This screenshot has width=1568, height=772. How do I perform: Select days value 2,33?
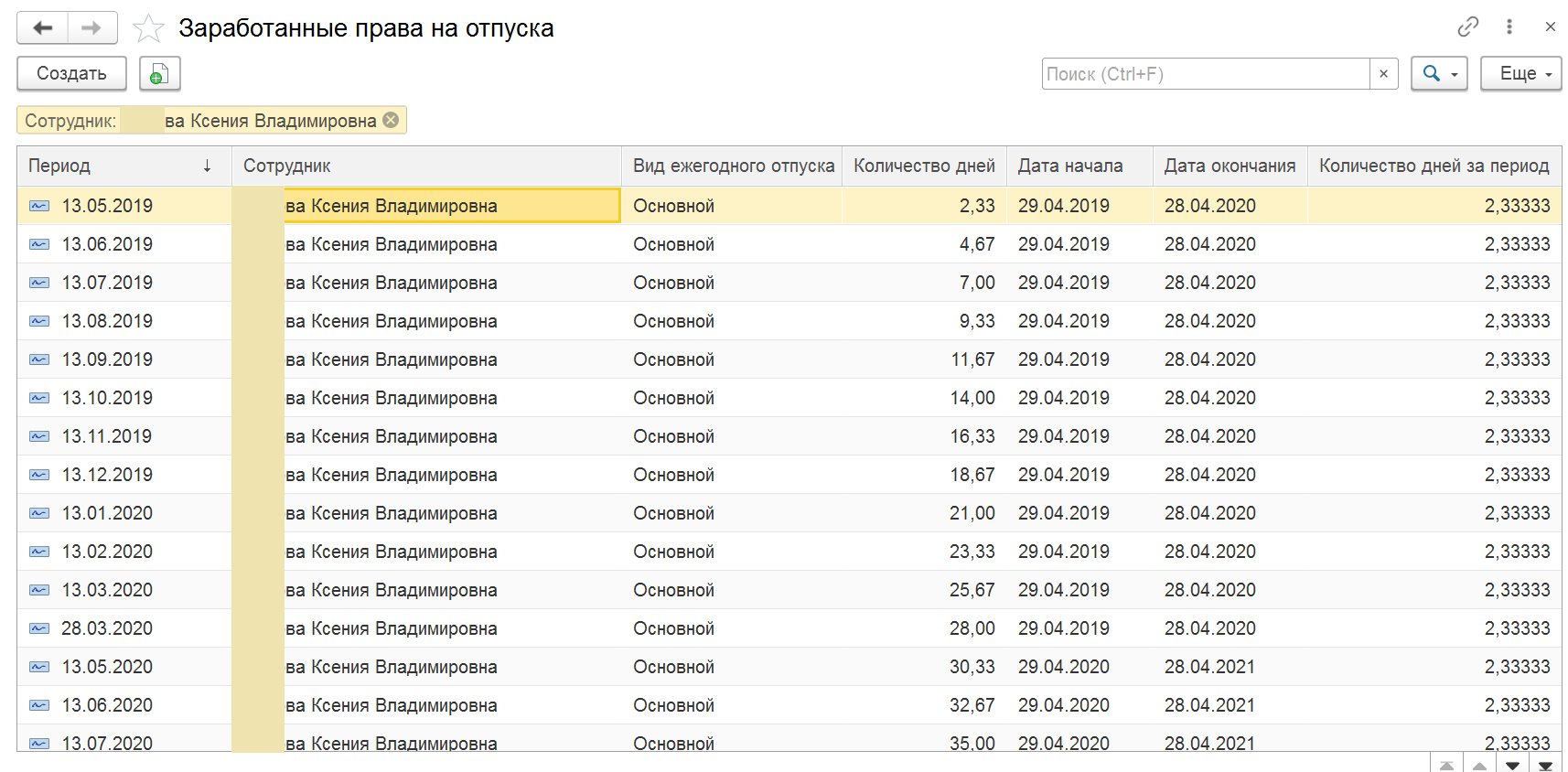tap(977, 206)
